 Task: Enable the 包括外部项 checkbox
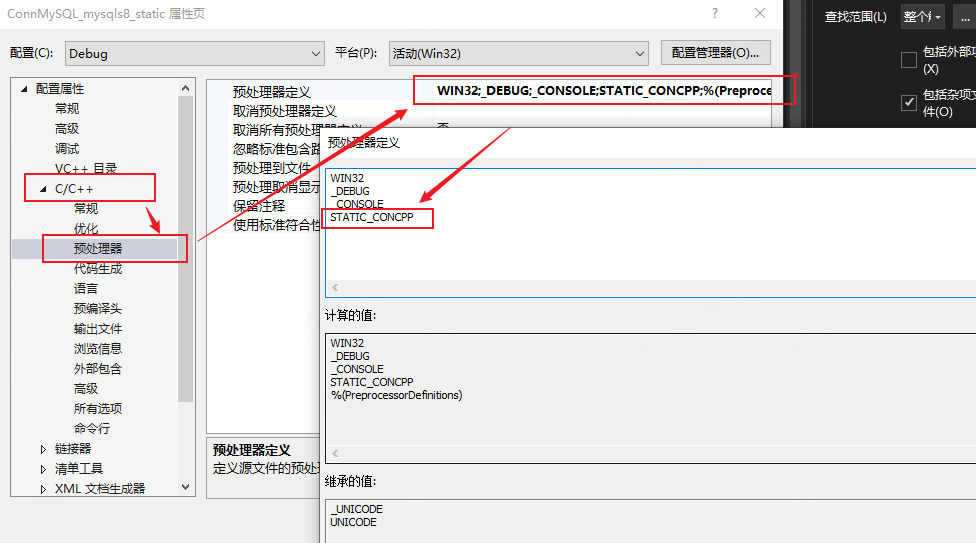(x=909, y=60)
